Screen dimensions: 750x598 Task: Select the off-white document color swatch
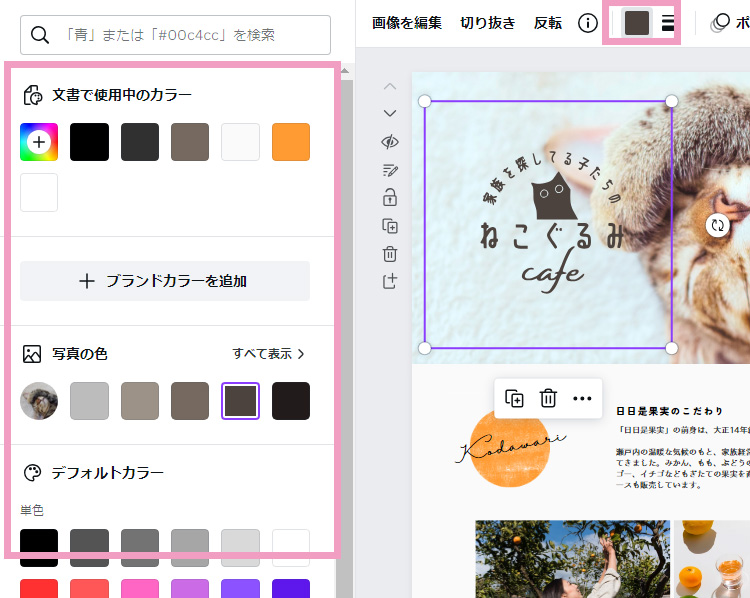240,142
